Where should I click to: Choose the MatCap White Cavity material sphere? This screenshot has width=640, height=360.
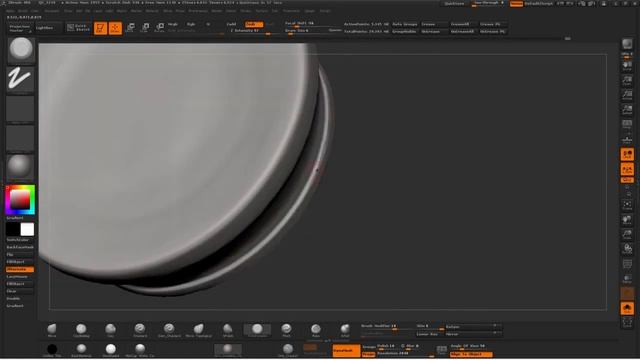tap(140, 350)
